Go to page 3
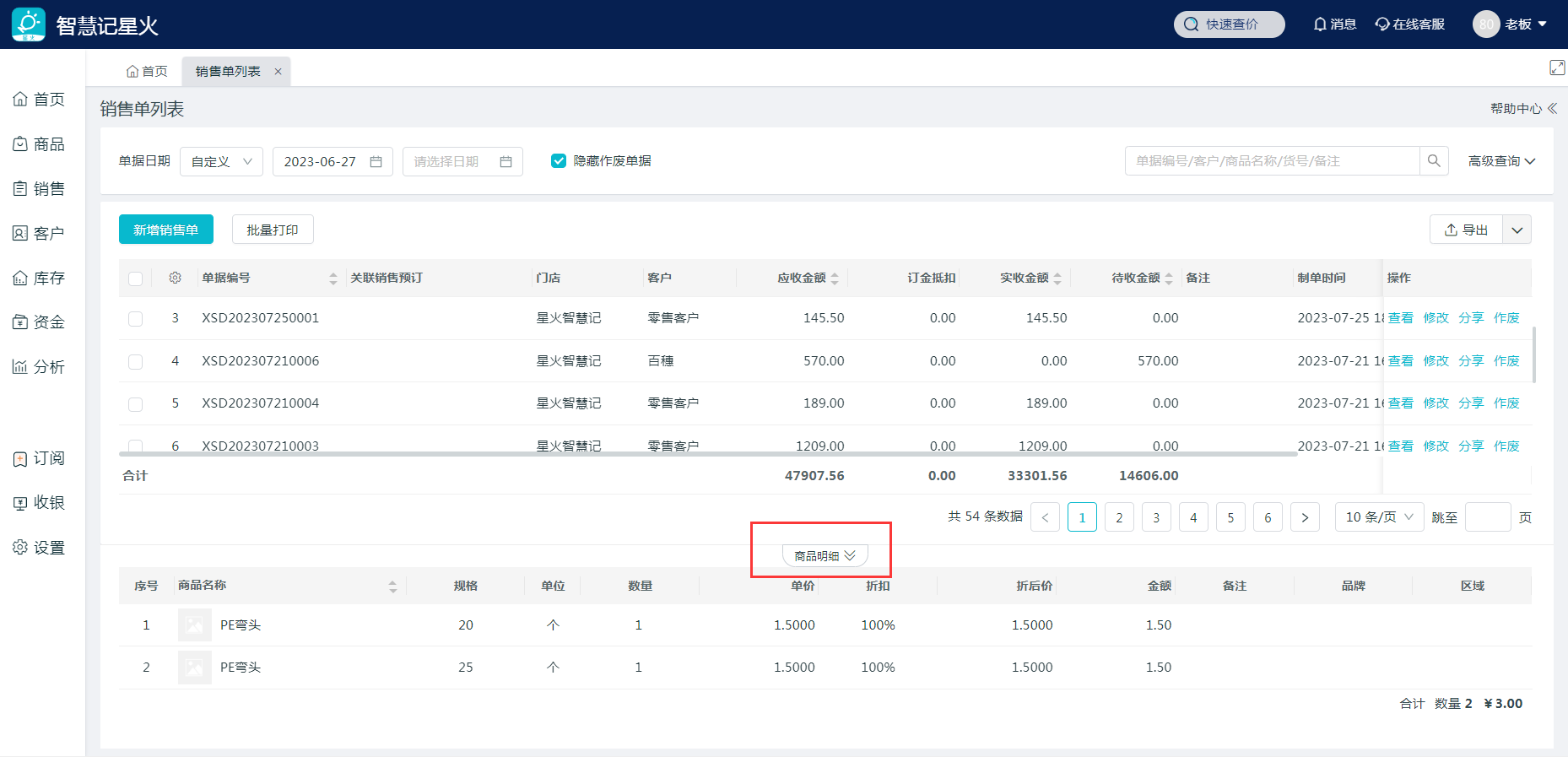 [1156, 517]
